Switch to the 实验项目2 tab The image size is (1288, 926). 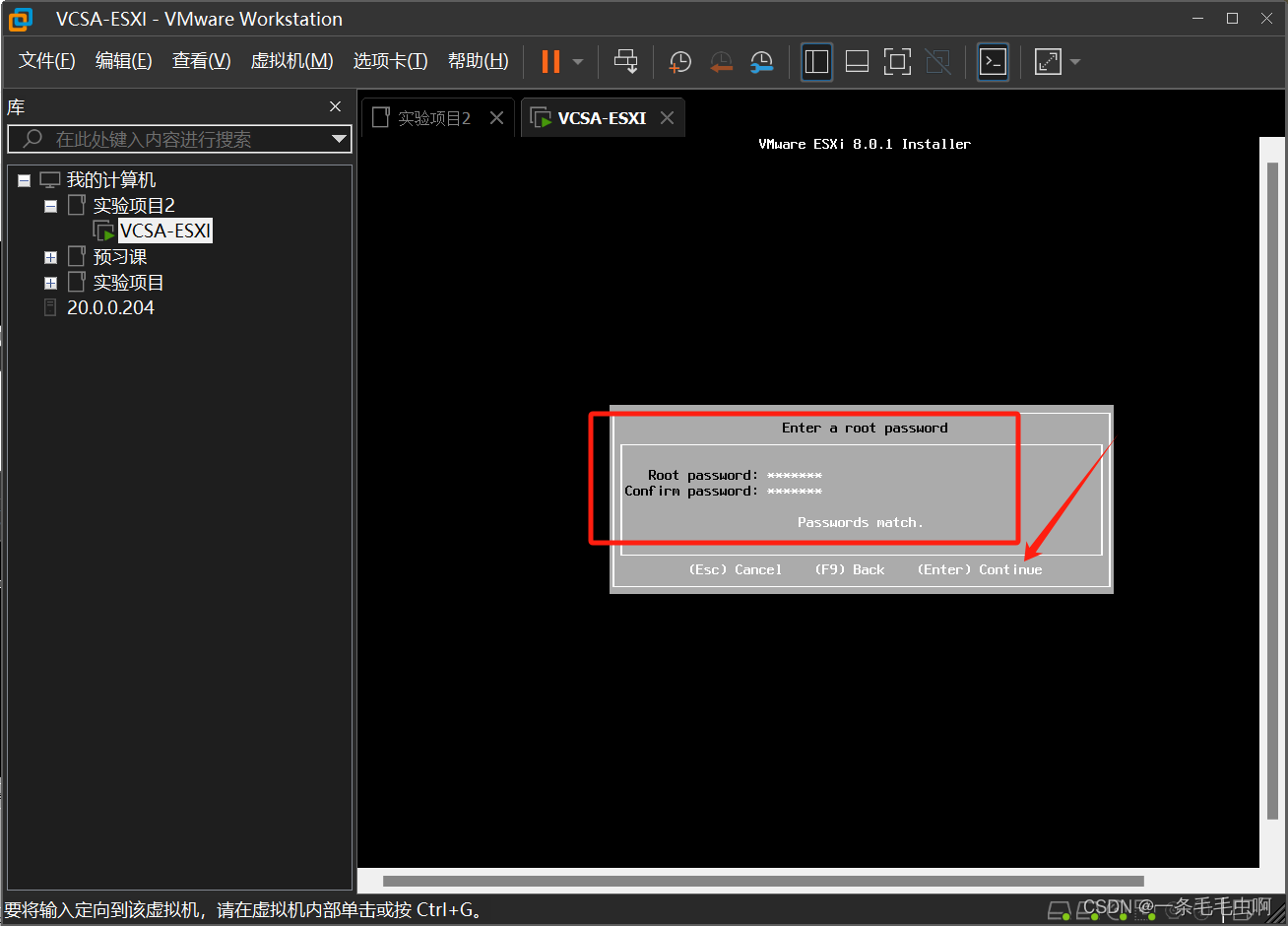click(x=433, y=118)
